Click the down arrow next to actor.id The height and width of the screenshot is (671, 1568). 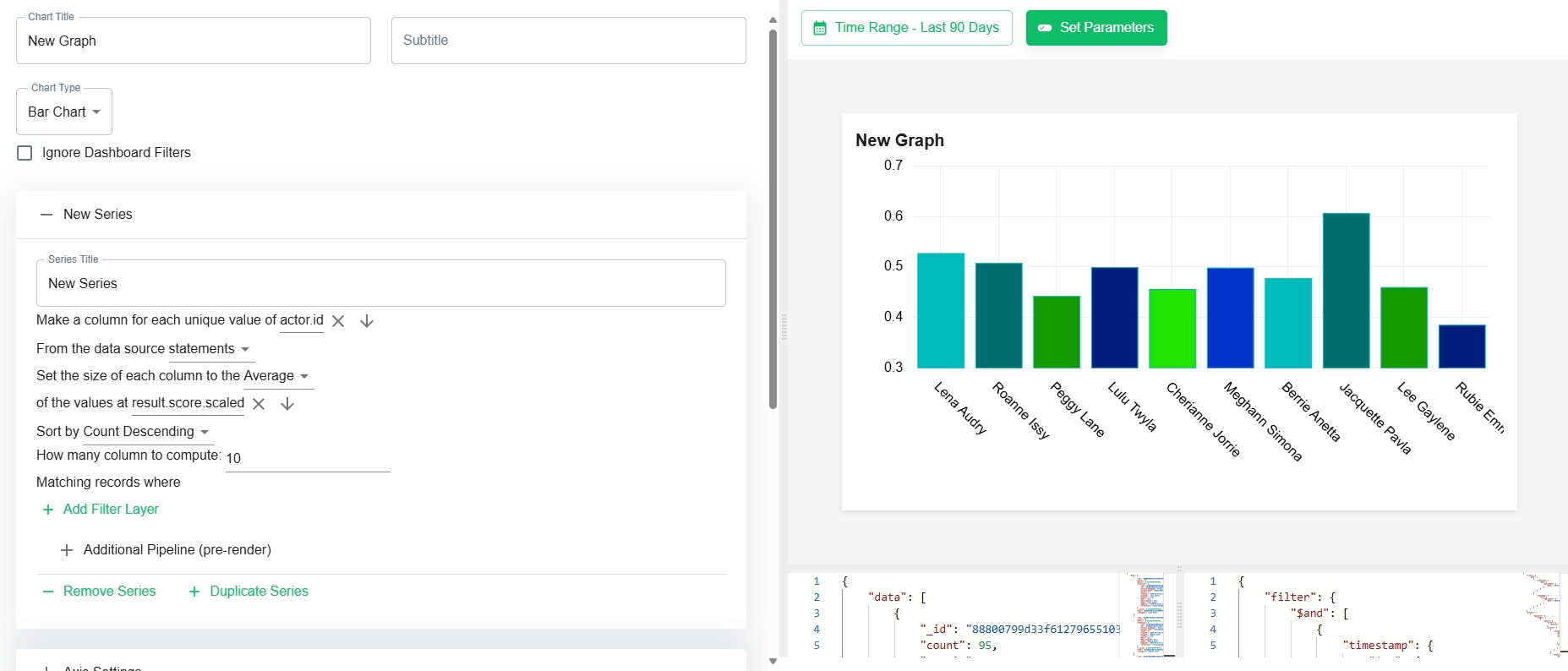click(367, 321)
